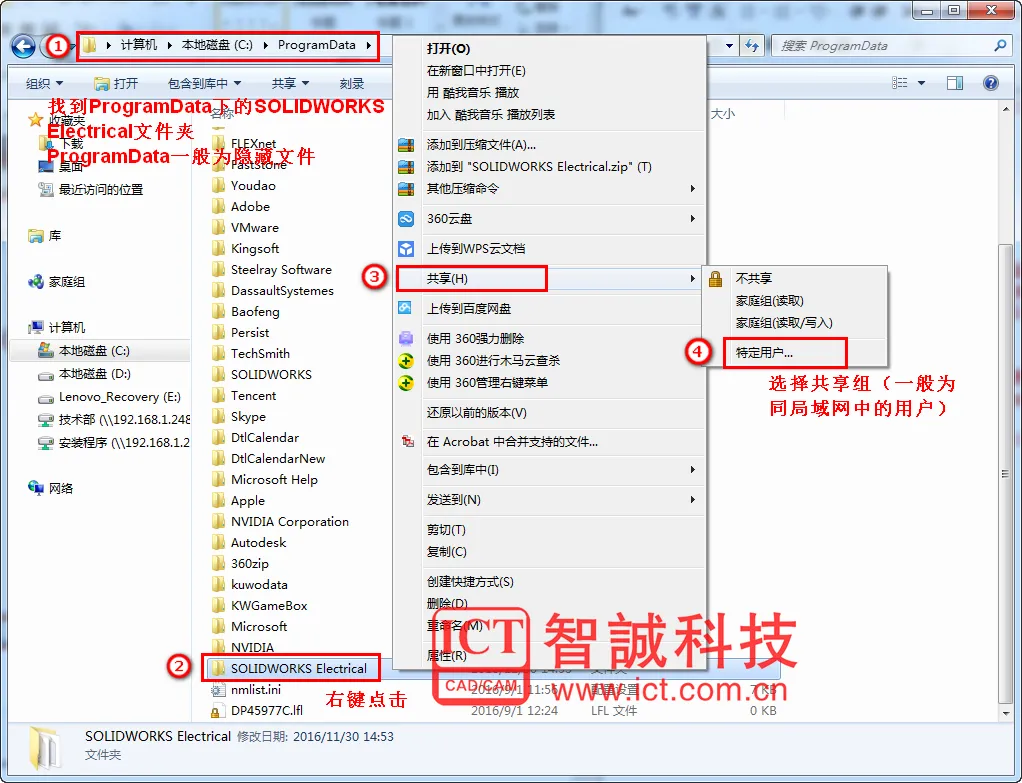Toggle the preview pane icon

(x=955, y=83)
